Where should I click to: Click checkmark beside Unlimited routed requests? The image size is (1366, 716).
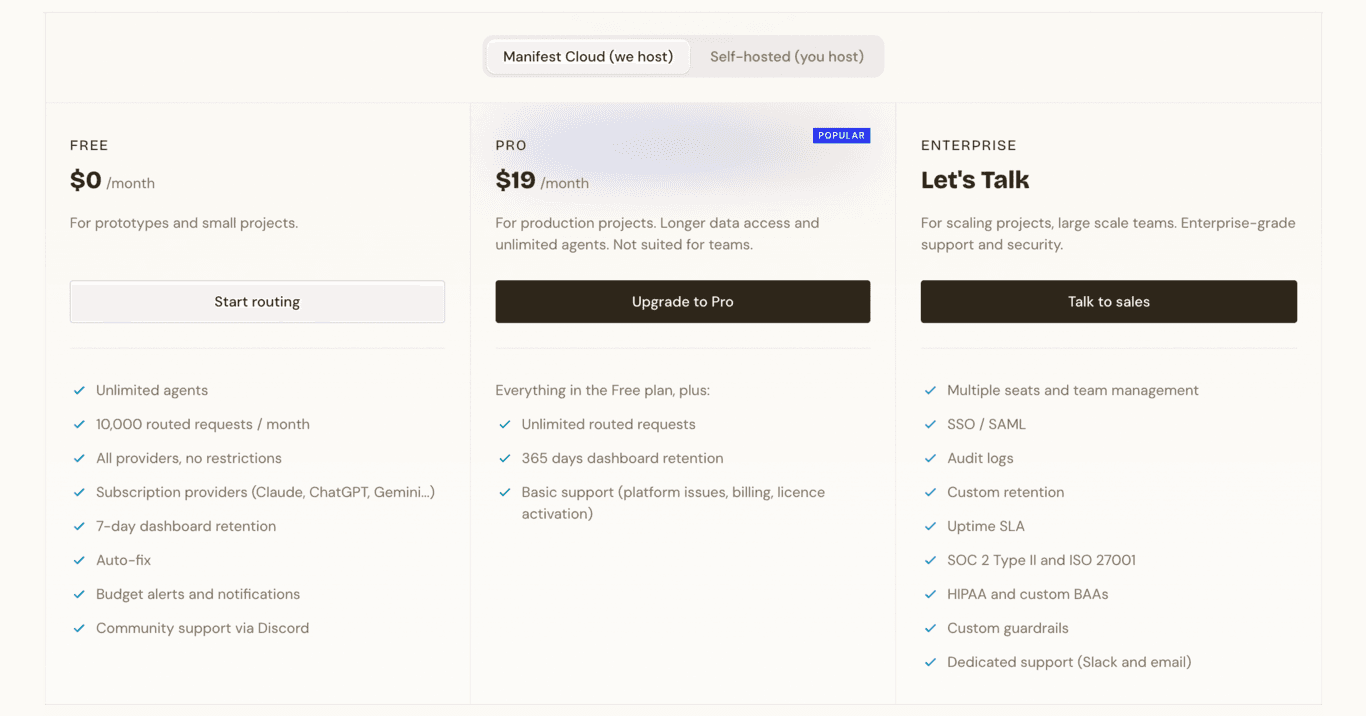click(505, 425)
